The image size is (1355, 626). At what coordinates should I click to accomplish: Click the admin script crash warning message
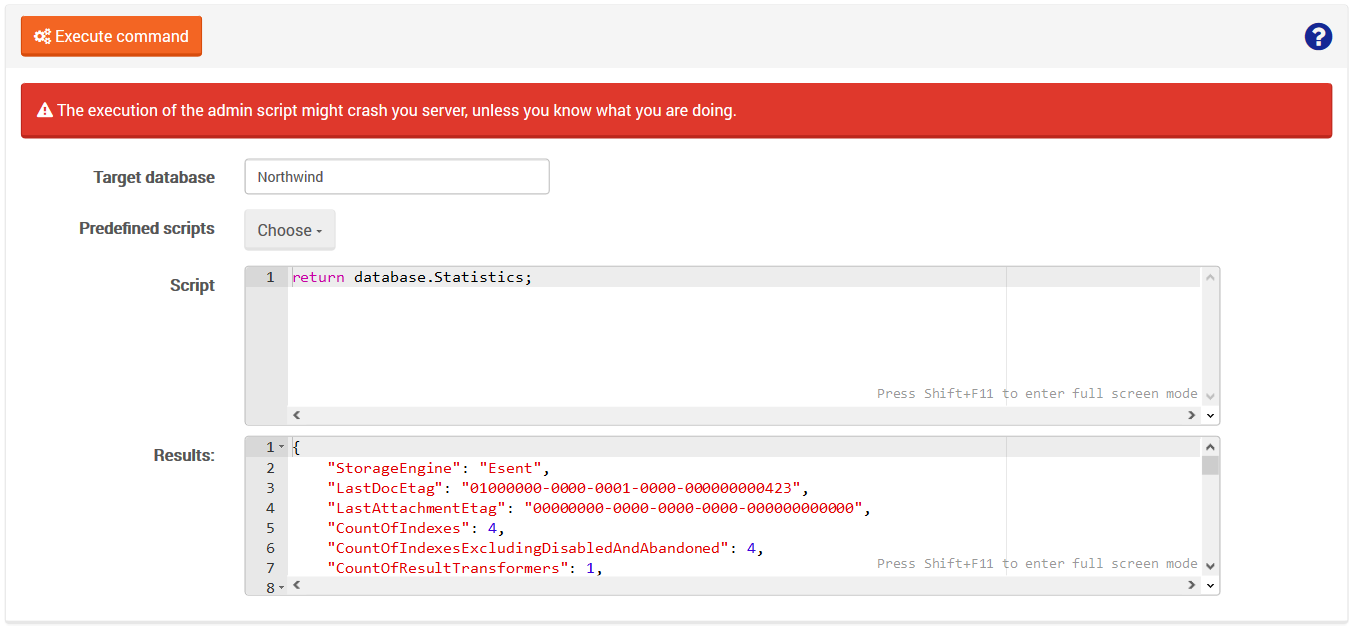pos(397,110)
